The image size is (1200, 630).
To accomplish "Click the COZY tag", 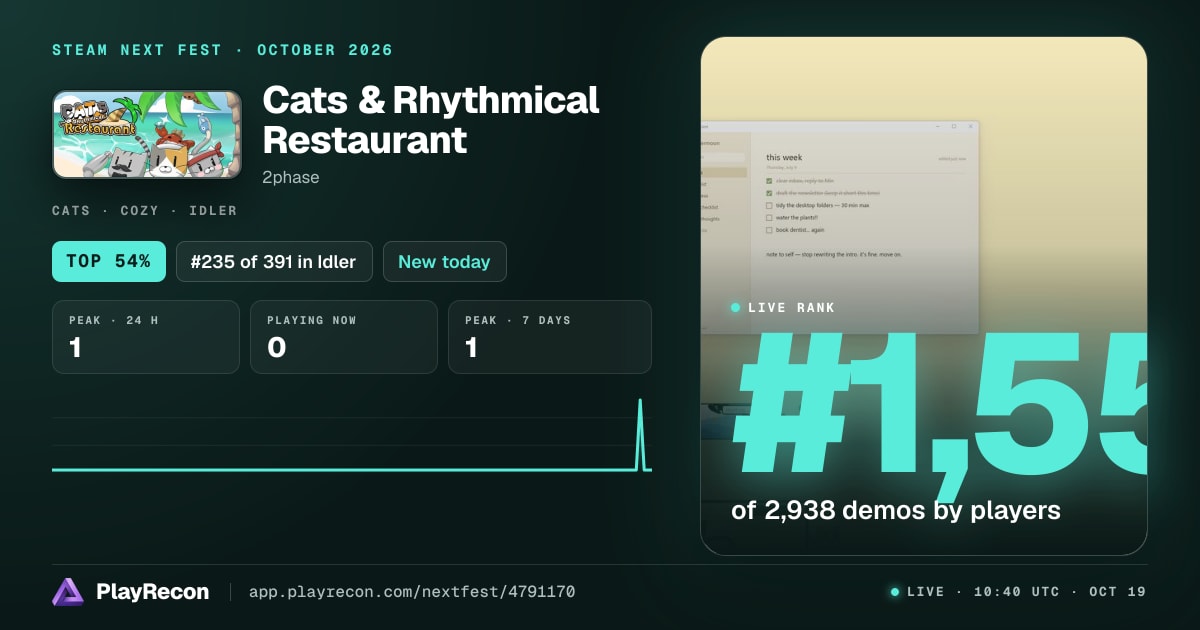I will [x=140, y=211].
